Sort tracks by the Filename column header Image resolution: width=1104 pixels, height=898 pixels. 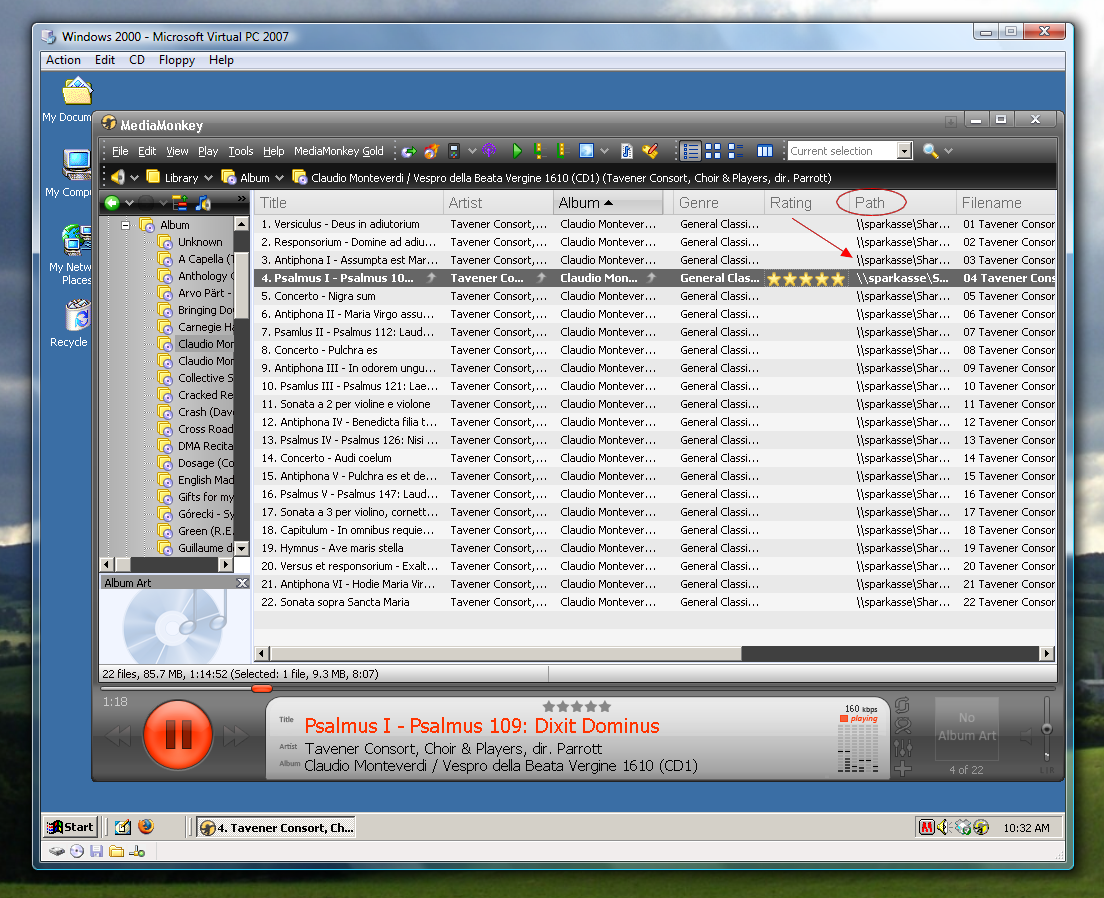pos(1007,203)
